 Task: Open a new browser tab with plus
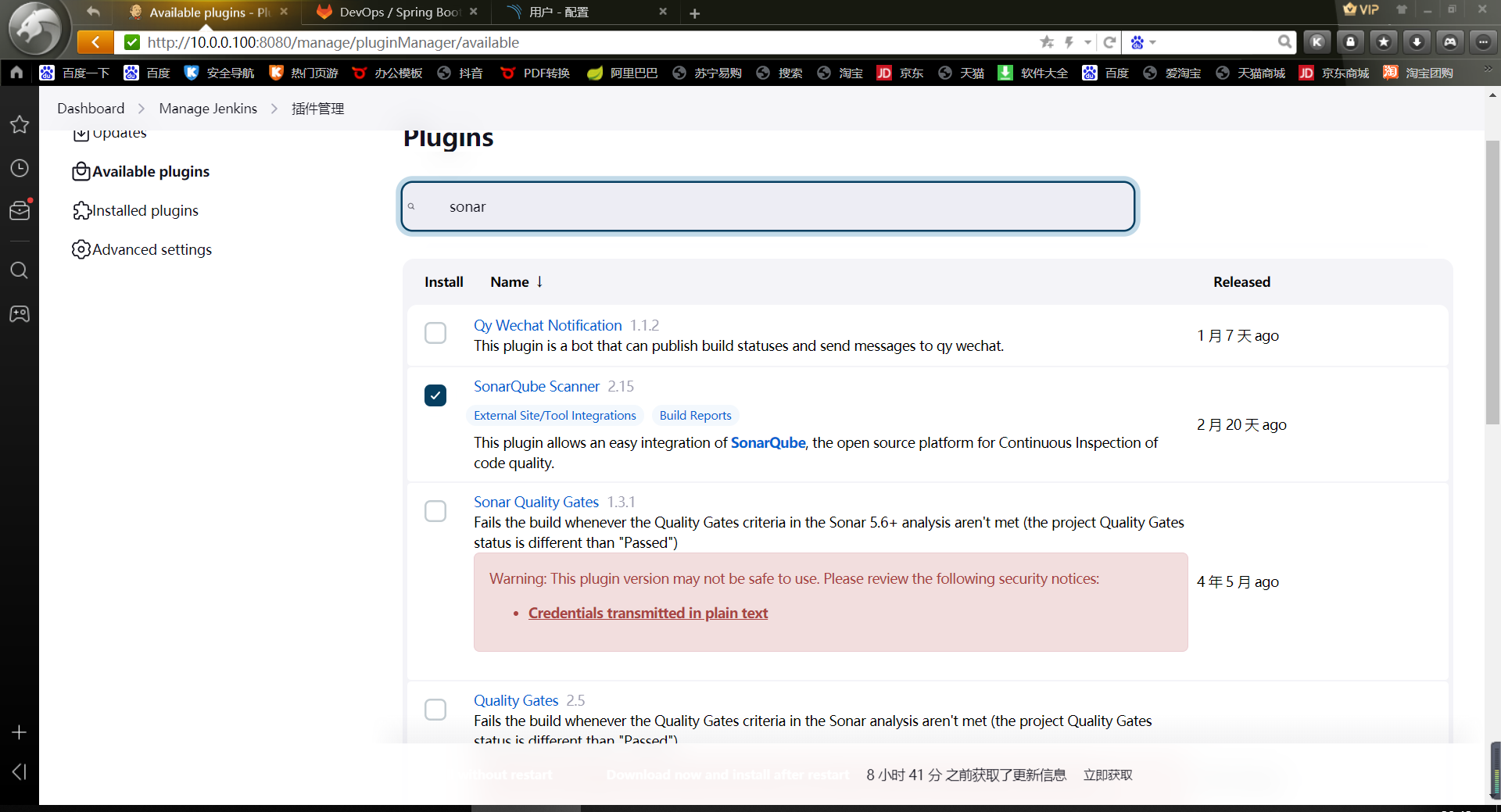click(694, 13)
